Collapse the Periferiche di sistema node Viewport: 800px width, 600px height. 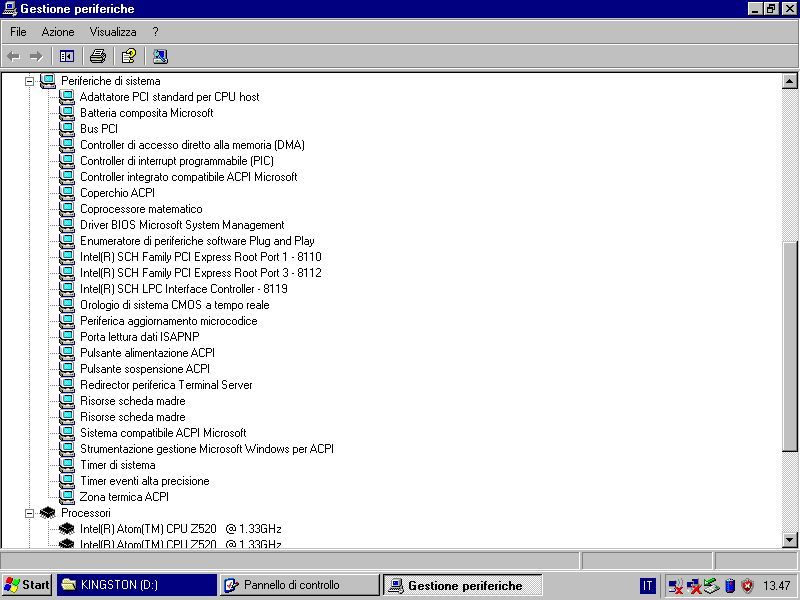coord(30,81)
